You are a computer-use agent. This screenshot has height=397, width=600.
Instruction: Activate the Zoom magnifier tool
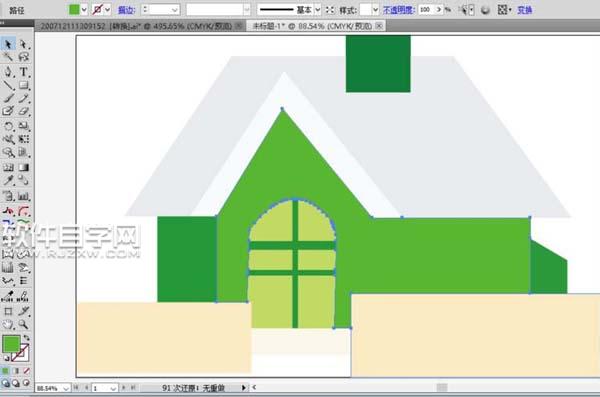[x=24, y=325]
